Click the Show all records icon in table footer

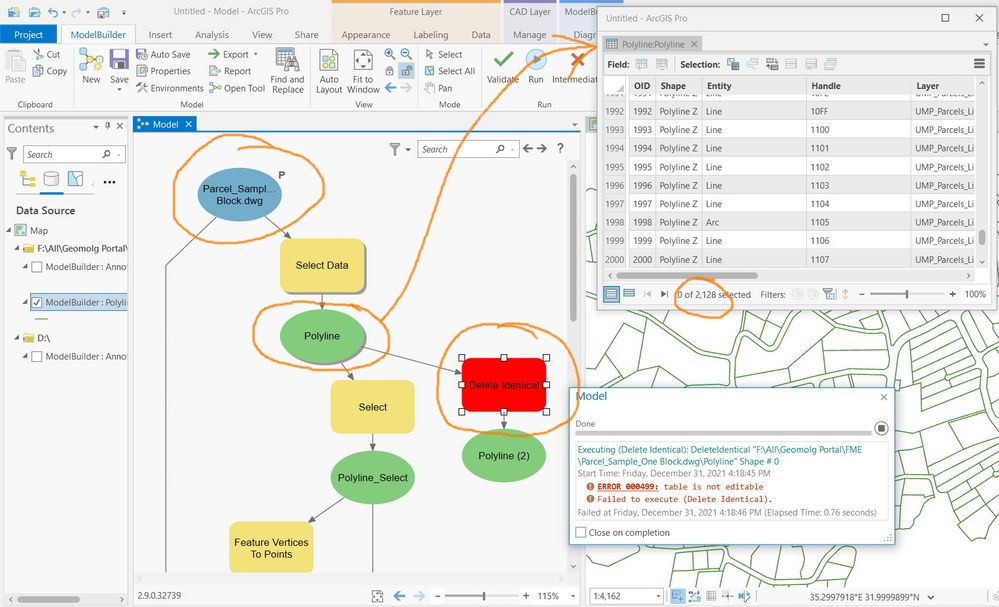pos(612,294)
